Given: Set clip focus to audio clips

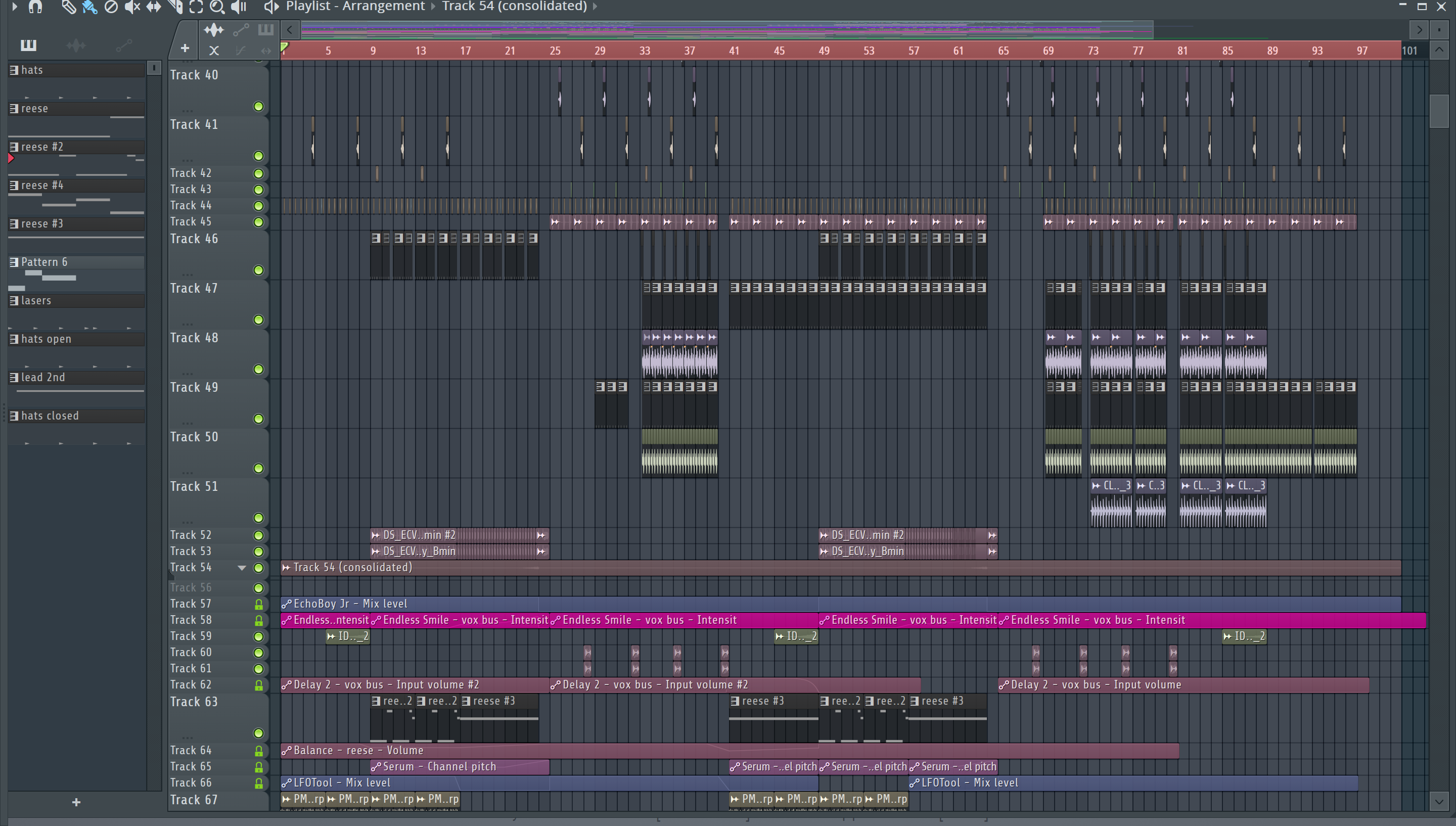Looking at the screenshot, I should [214, 29].
